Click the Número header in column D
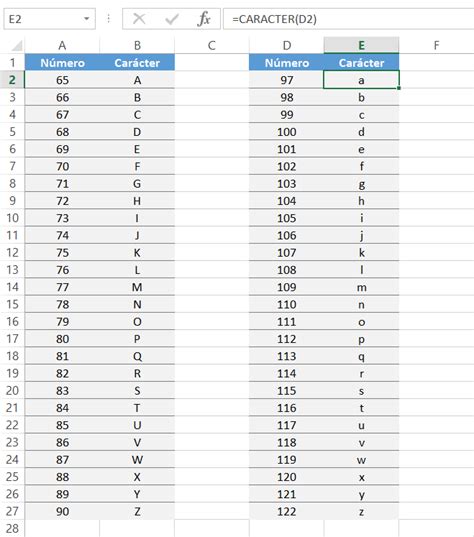 287,63
